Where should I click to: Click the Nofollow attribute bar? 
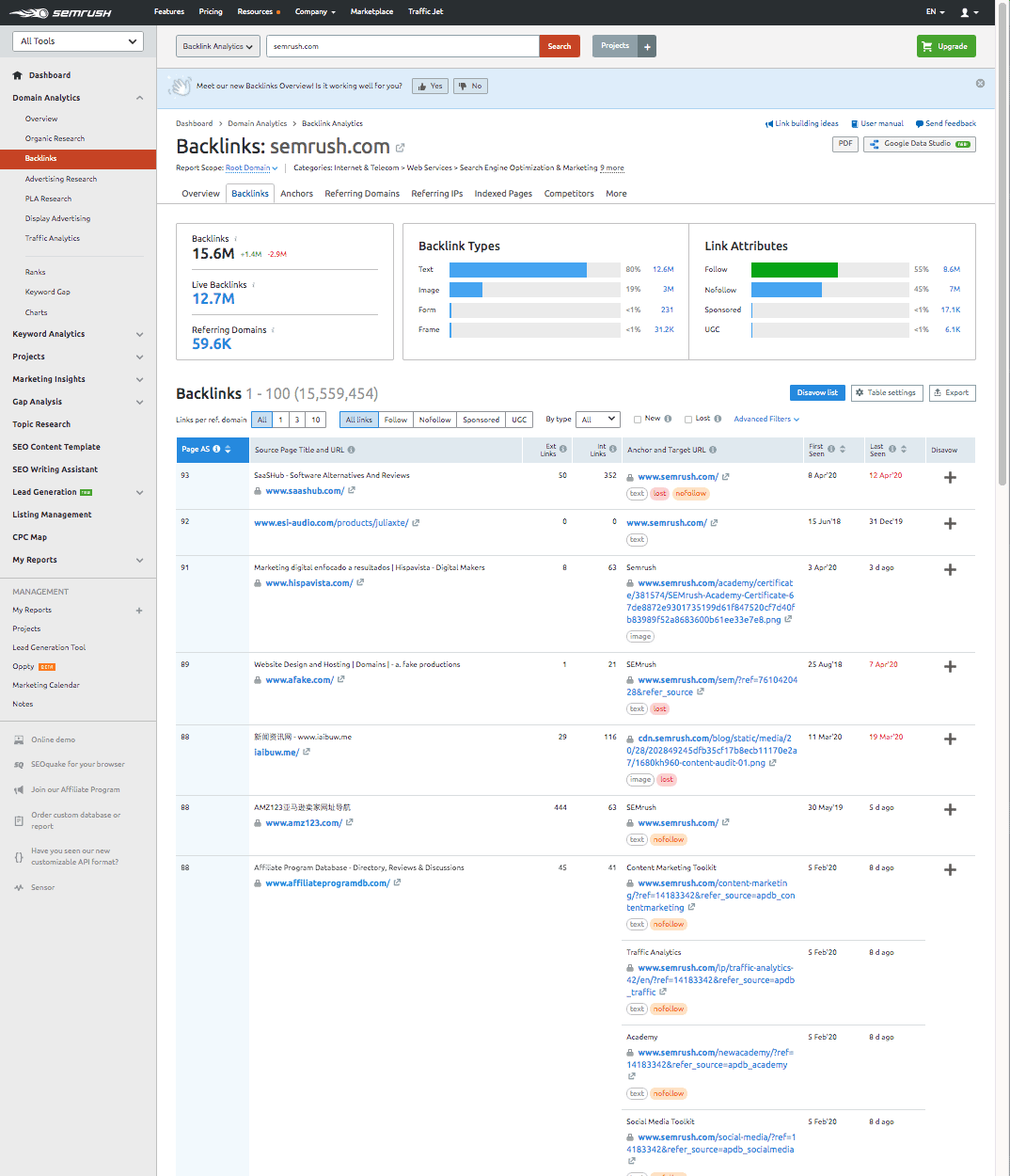point(786,290)
